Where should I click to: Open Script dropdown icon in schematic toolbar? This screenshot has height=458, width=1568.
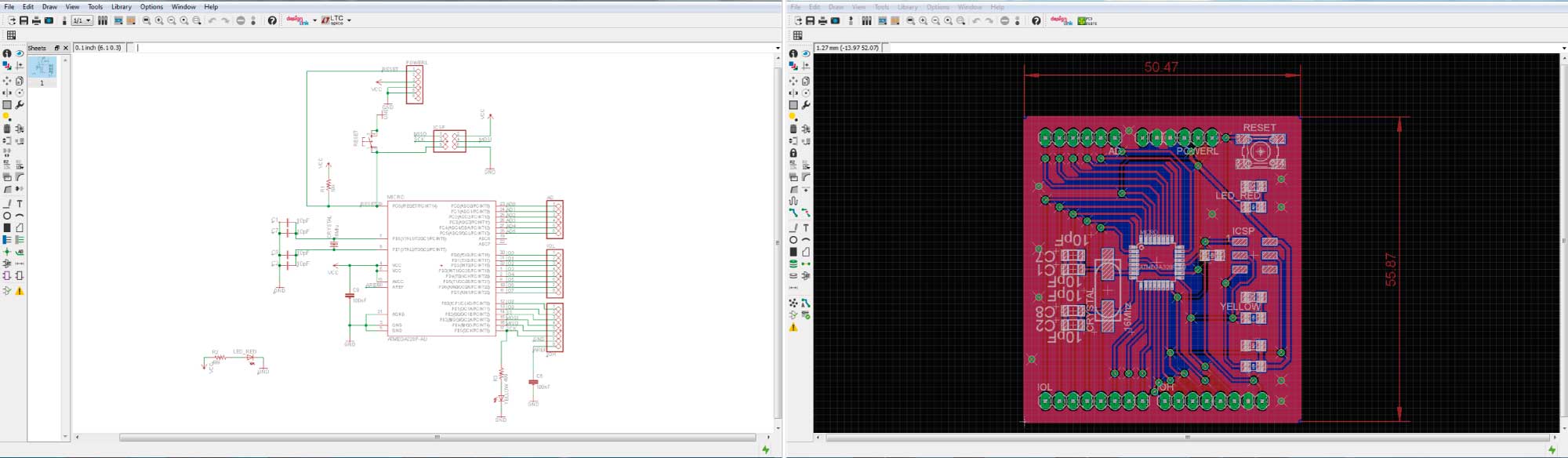tap(118, 20)
